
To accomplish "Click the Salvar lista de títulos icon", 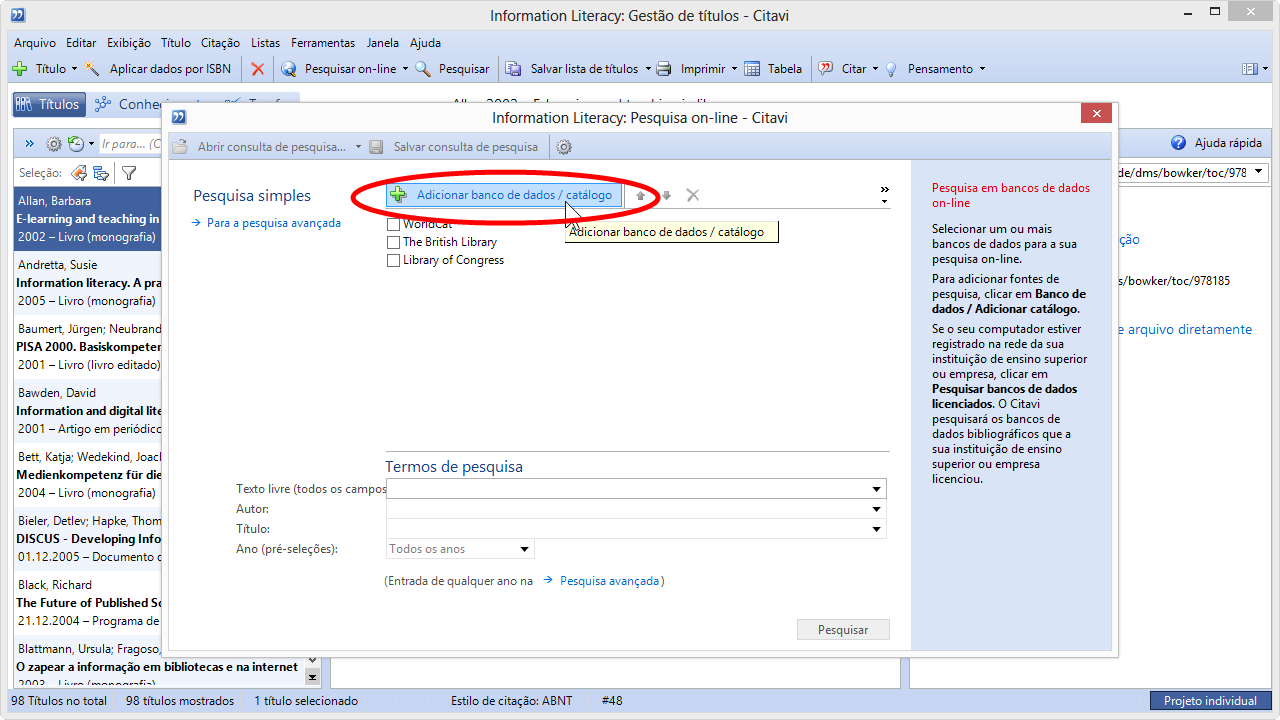I will tap(513, 69).
